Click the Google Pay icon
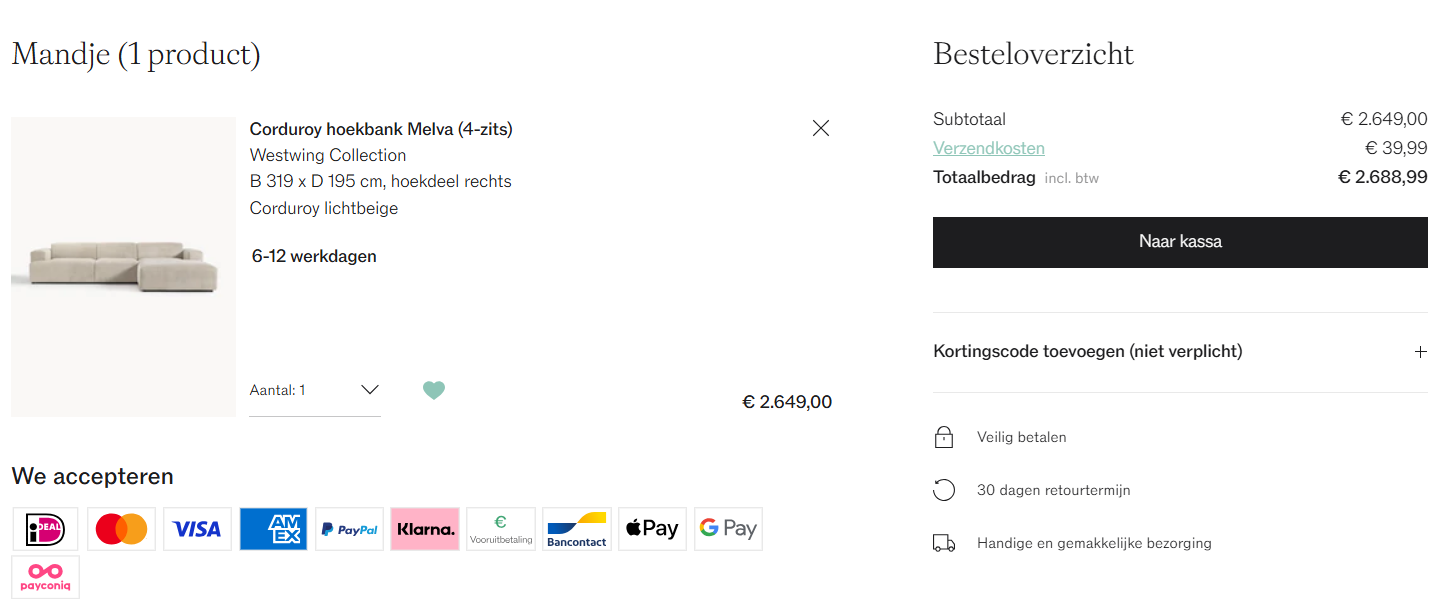 click(x=728, y=529)
